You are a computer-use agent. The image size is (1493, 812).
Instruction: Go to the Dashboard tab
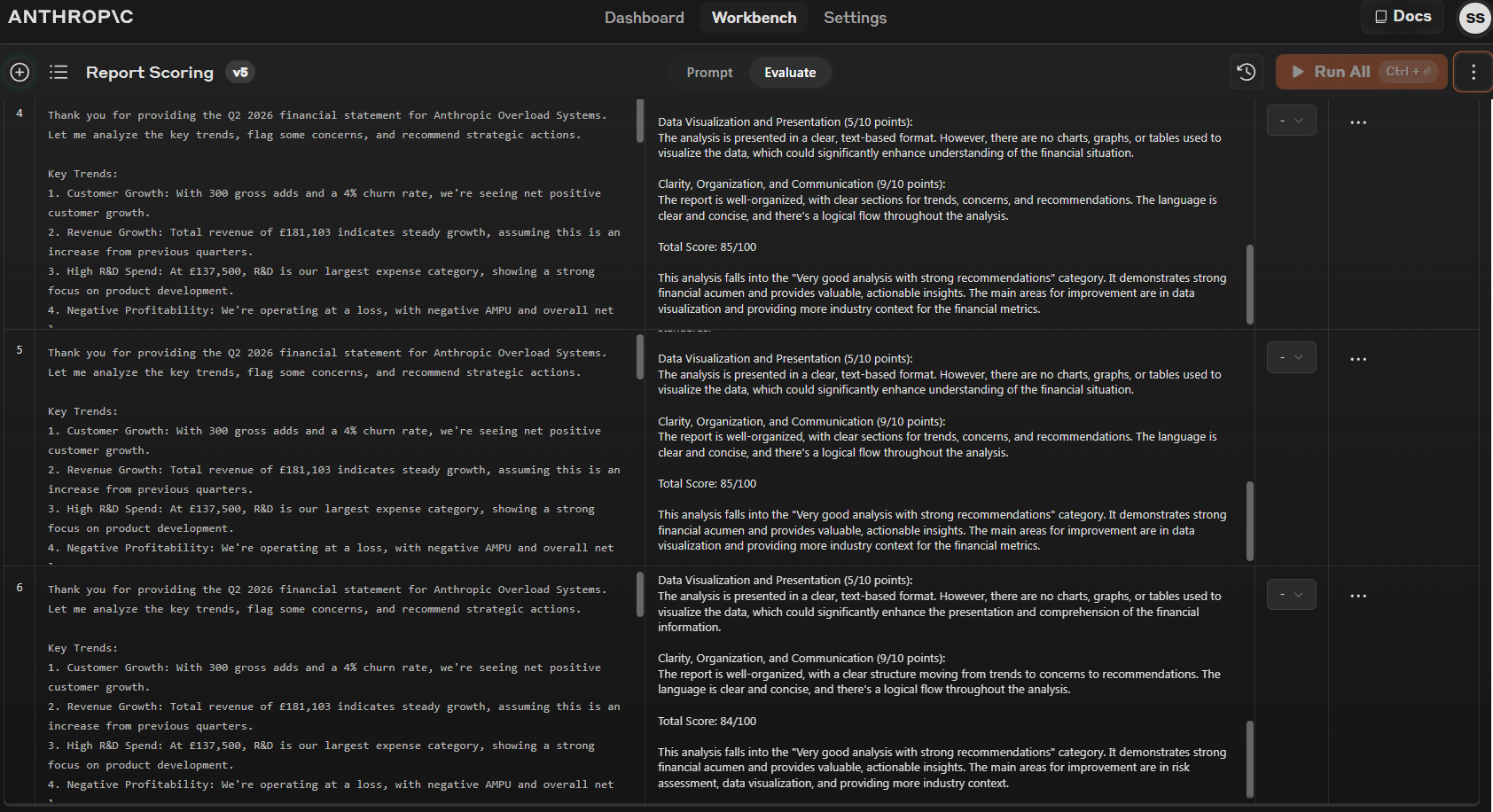click(x=644, y=18)
